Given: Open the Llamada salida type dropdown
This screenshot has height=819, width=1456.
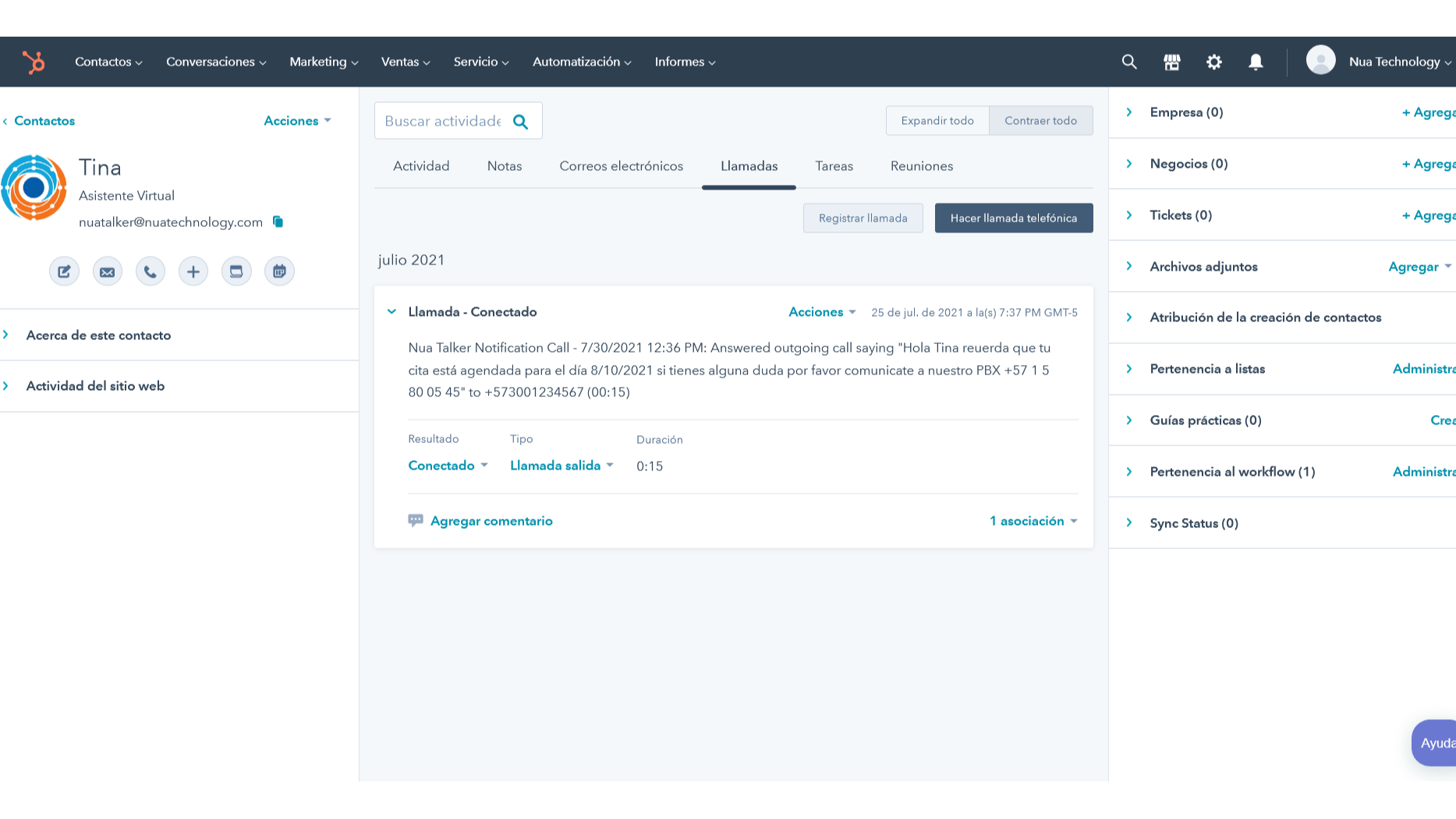Looking at the screenshot, I should click(561, 466).
